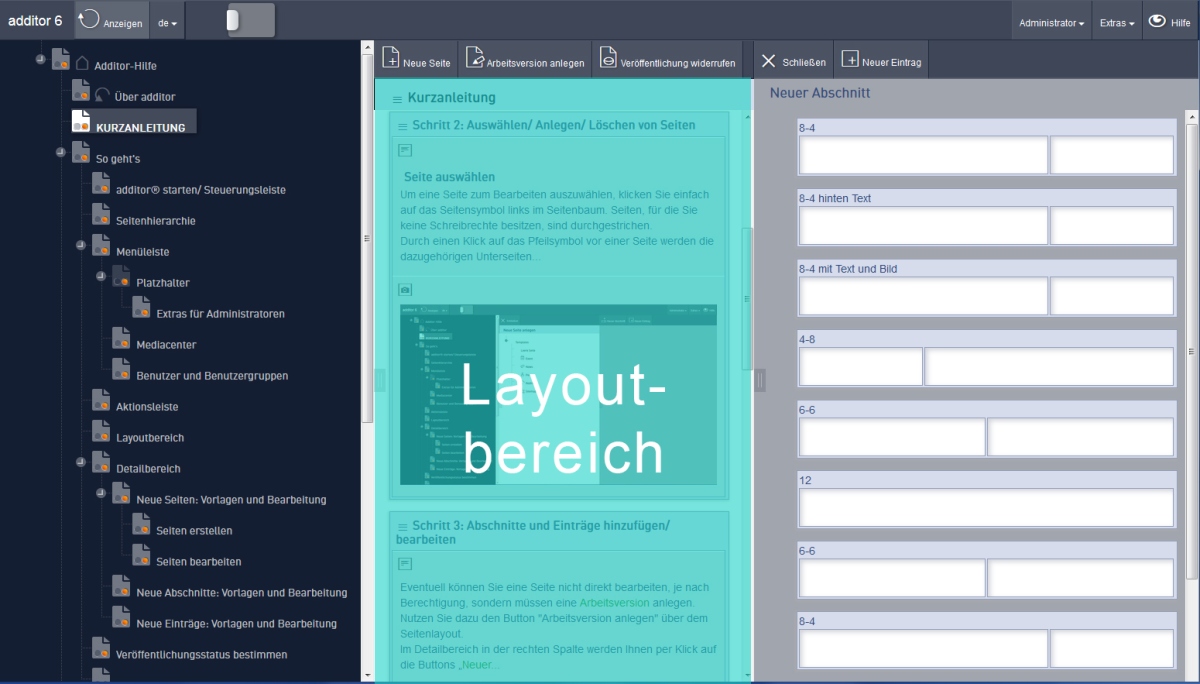1200x684 pixels.
Task: Collapse the Detailbereich tree node
Action: [x=80, y=462]
